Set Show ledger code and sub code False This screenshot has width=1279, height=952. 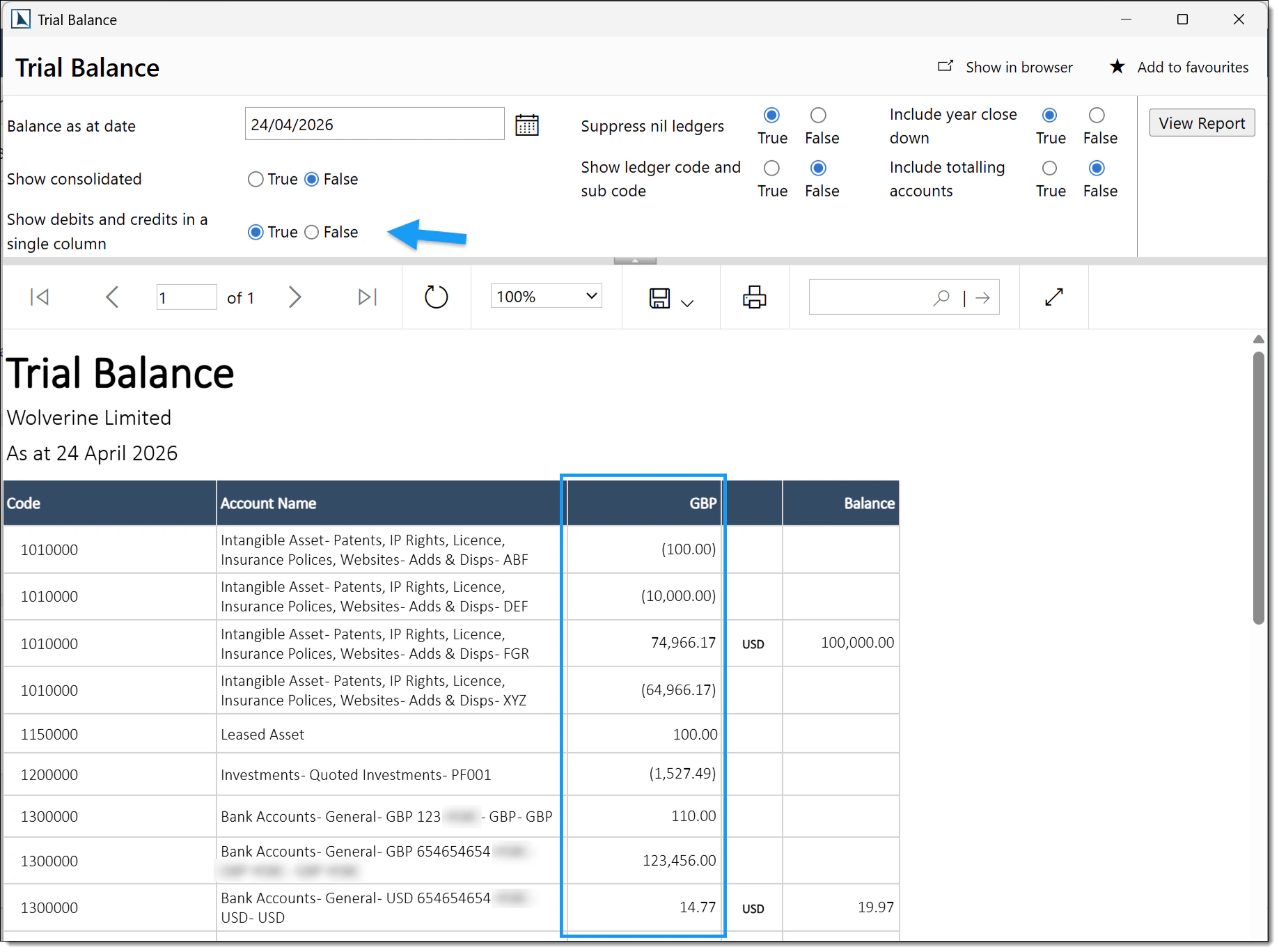[x=818, y=168]
